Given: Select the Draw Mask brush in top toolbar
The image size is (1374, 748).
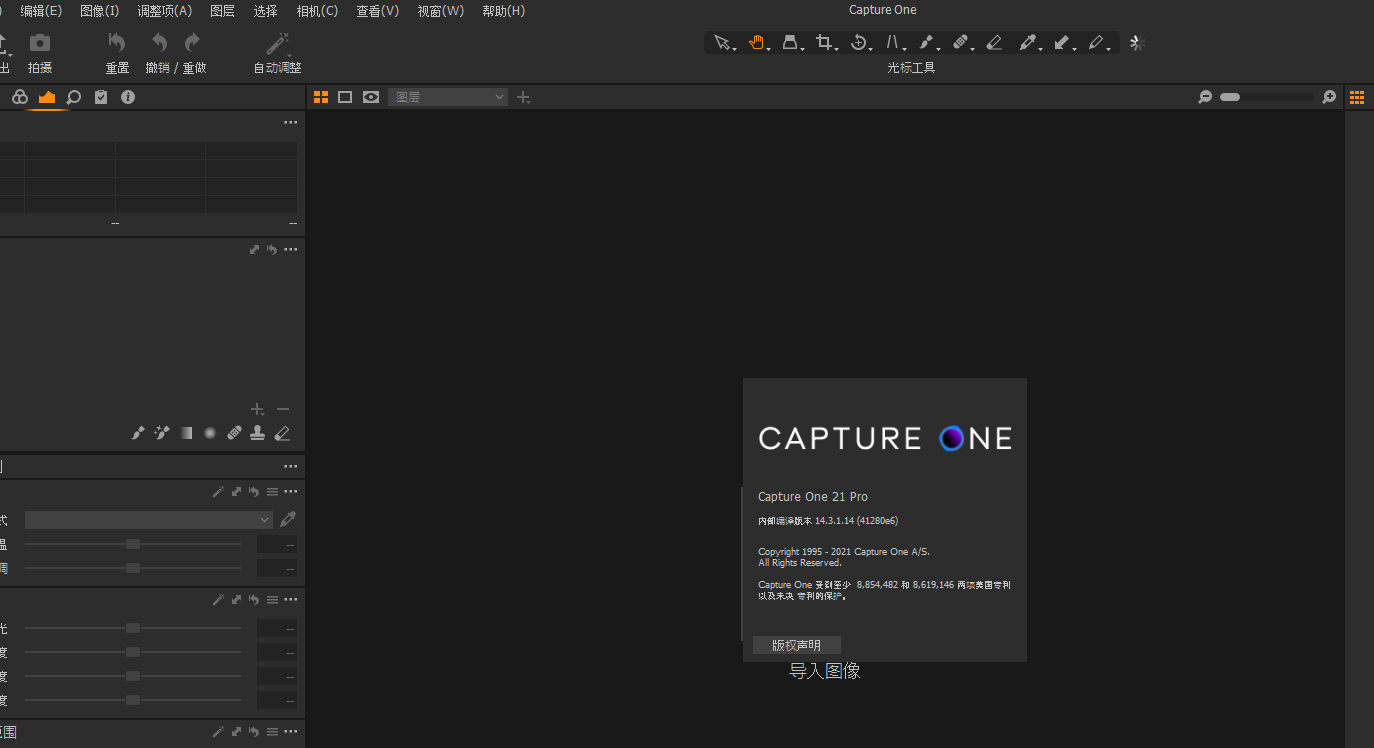Looking at the screenshot, I should point(926,42).
